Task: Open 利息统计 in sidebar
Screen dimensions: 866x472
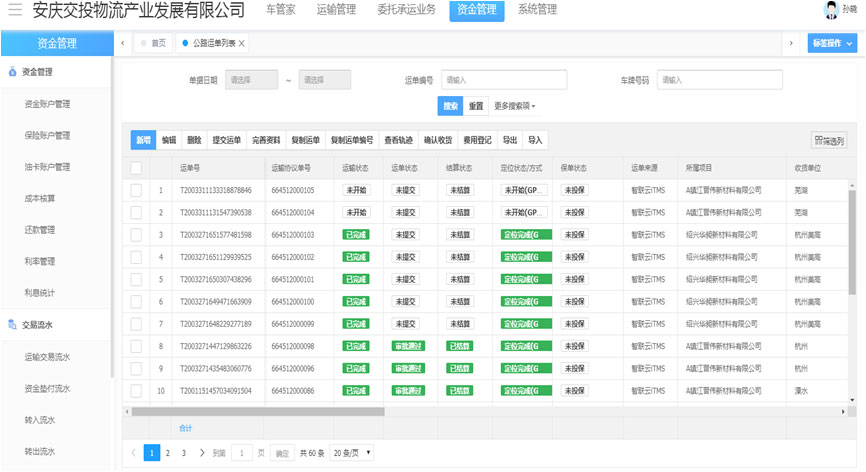Action: coord(39,293)
